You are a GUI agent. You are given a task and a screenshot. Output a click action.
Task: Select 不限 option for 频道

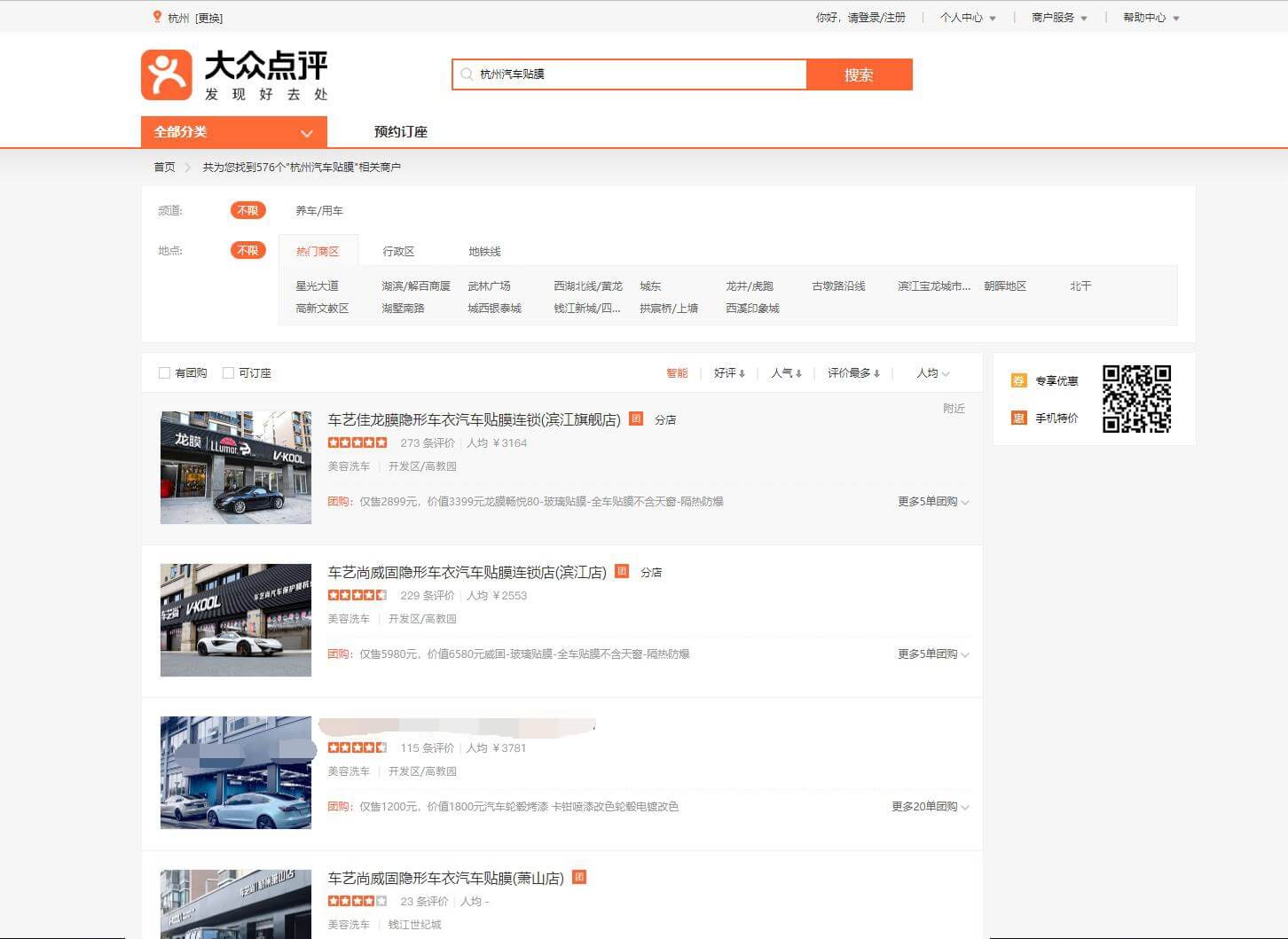pyautogui.click(x=247, y=210)
